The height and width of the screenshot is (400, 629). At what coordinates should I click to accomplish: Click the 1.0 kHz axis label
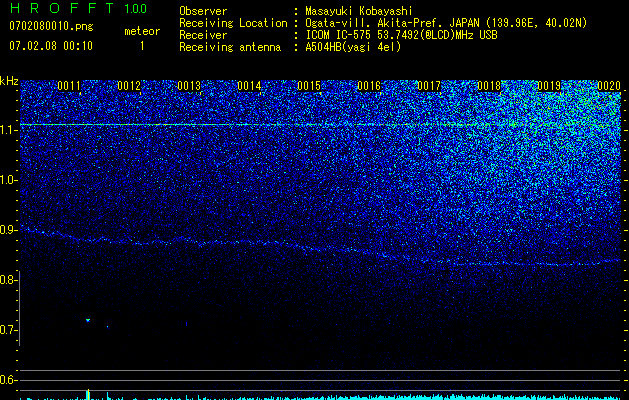8,180
